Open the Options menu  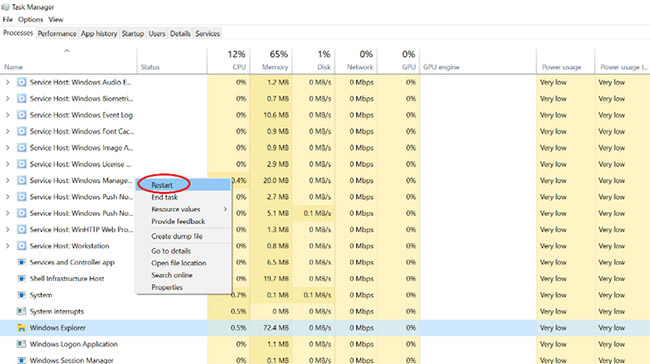pyautogui.click(x=30, y=19)
